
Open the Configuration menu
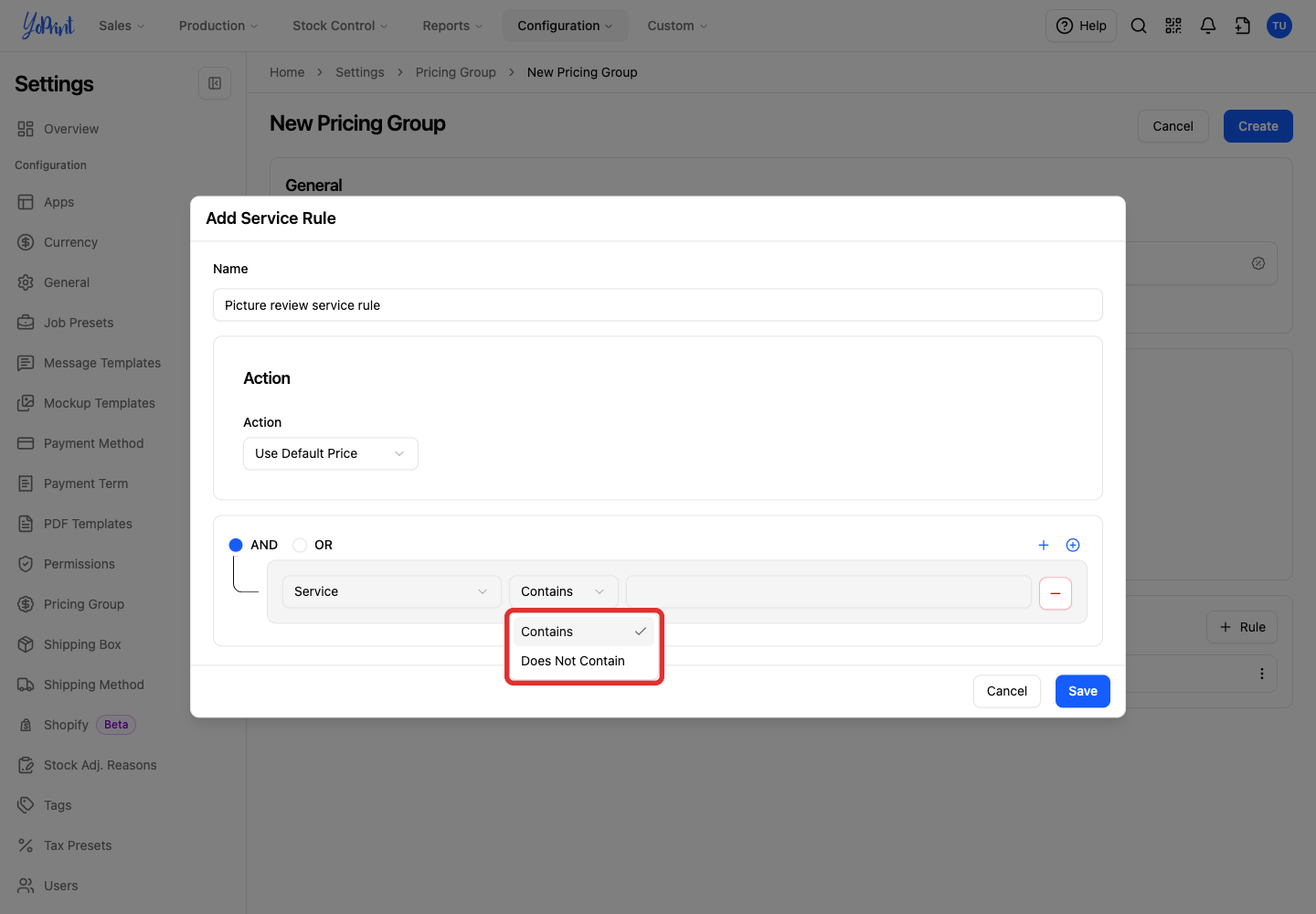(x=565, y=26)
